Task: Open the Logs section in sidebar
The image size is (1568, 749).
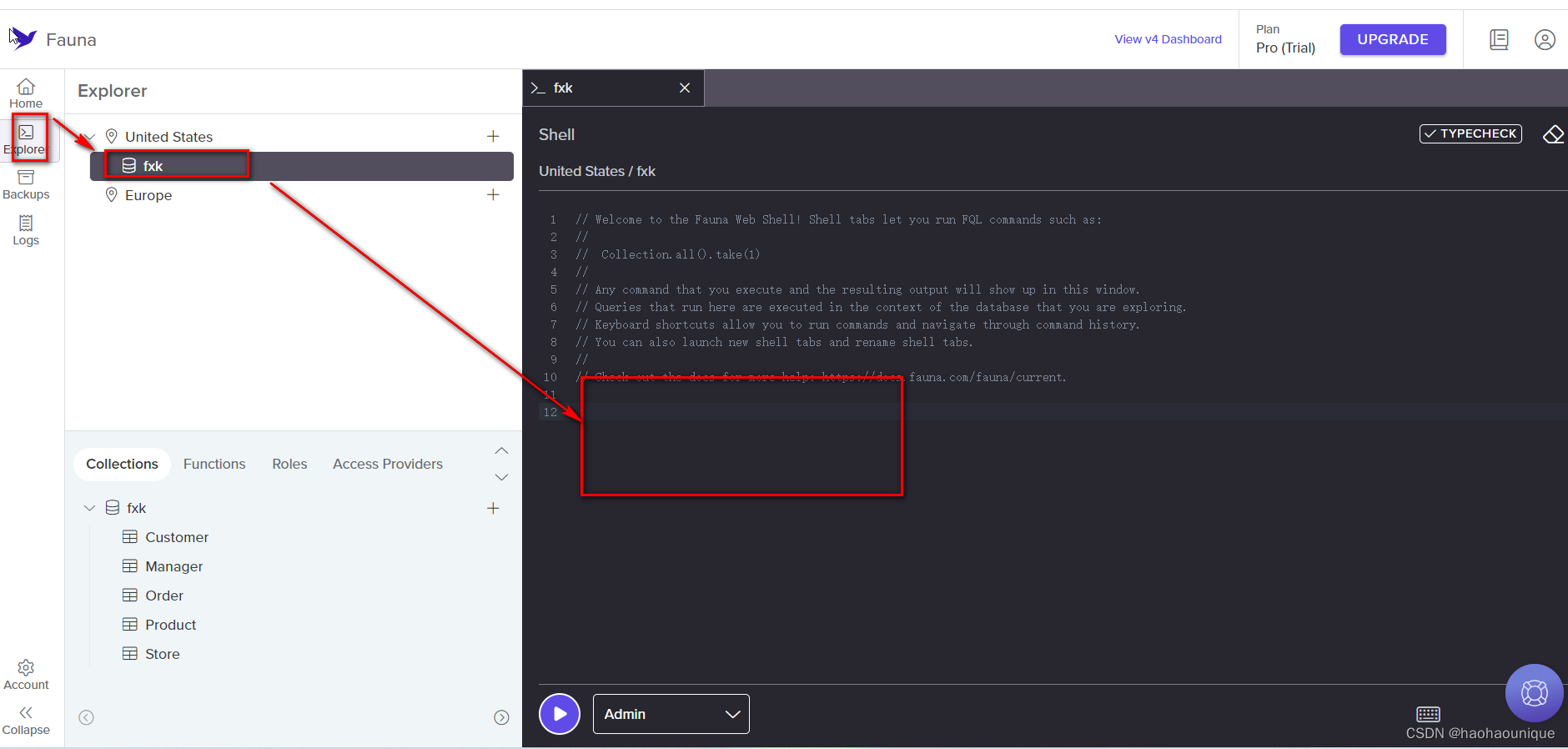Action: point(26,231)
